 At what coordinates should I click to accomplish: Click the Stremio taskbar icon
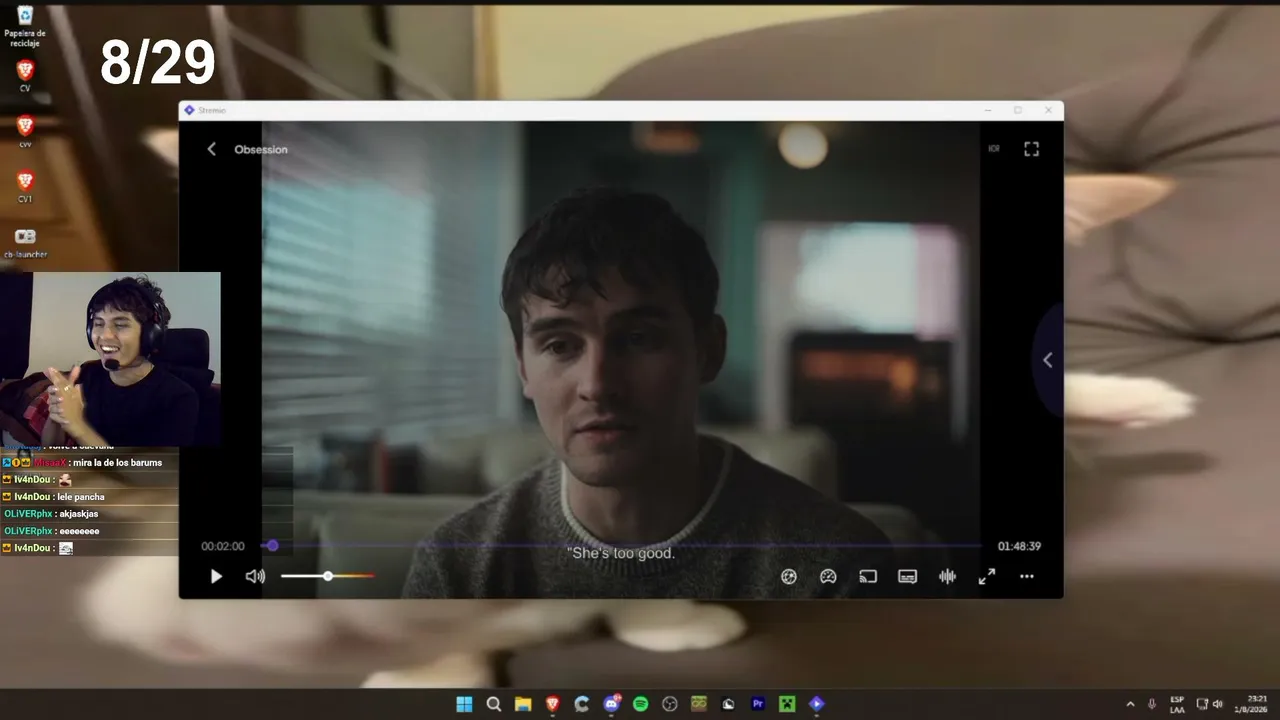pyautogui.click(x=816, y=704)
